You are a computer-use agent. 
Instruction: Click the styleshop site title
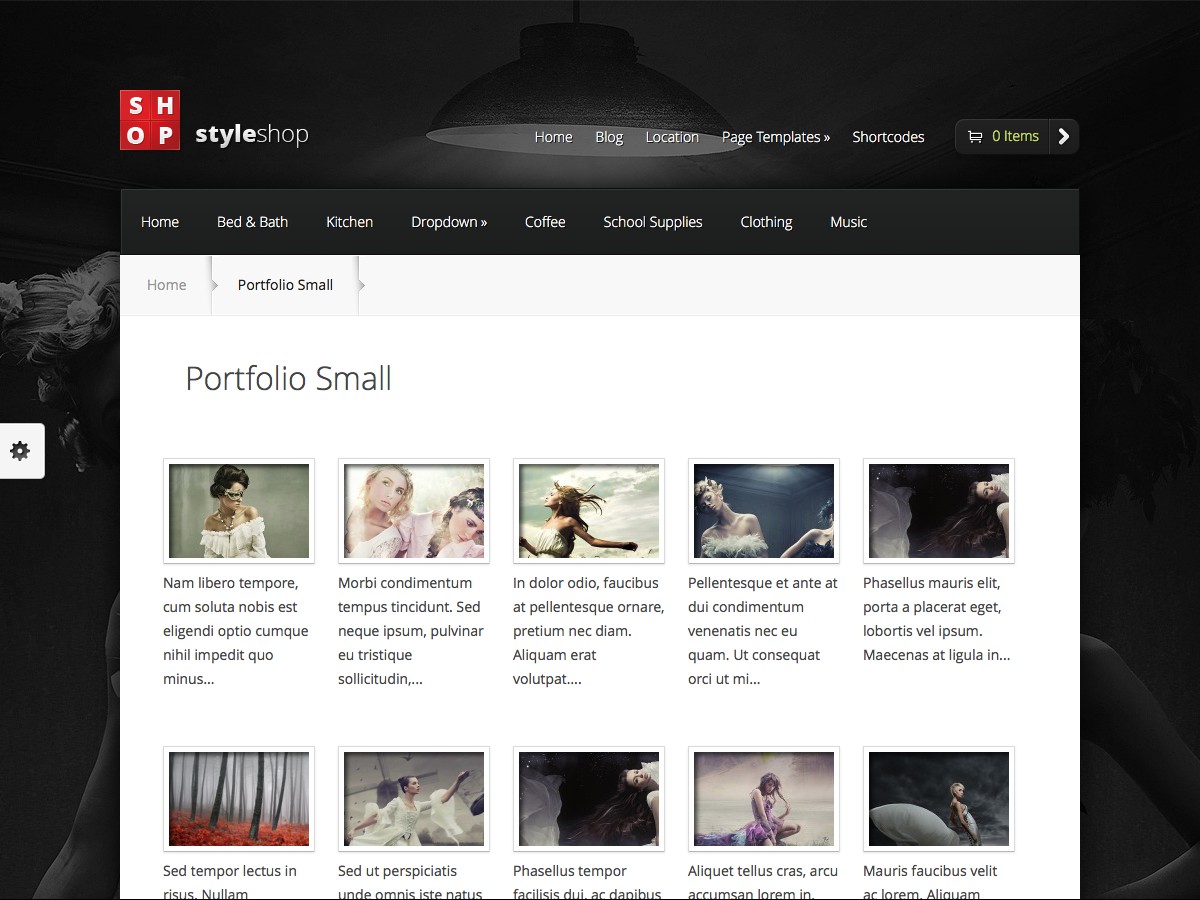pos(252,134)
